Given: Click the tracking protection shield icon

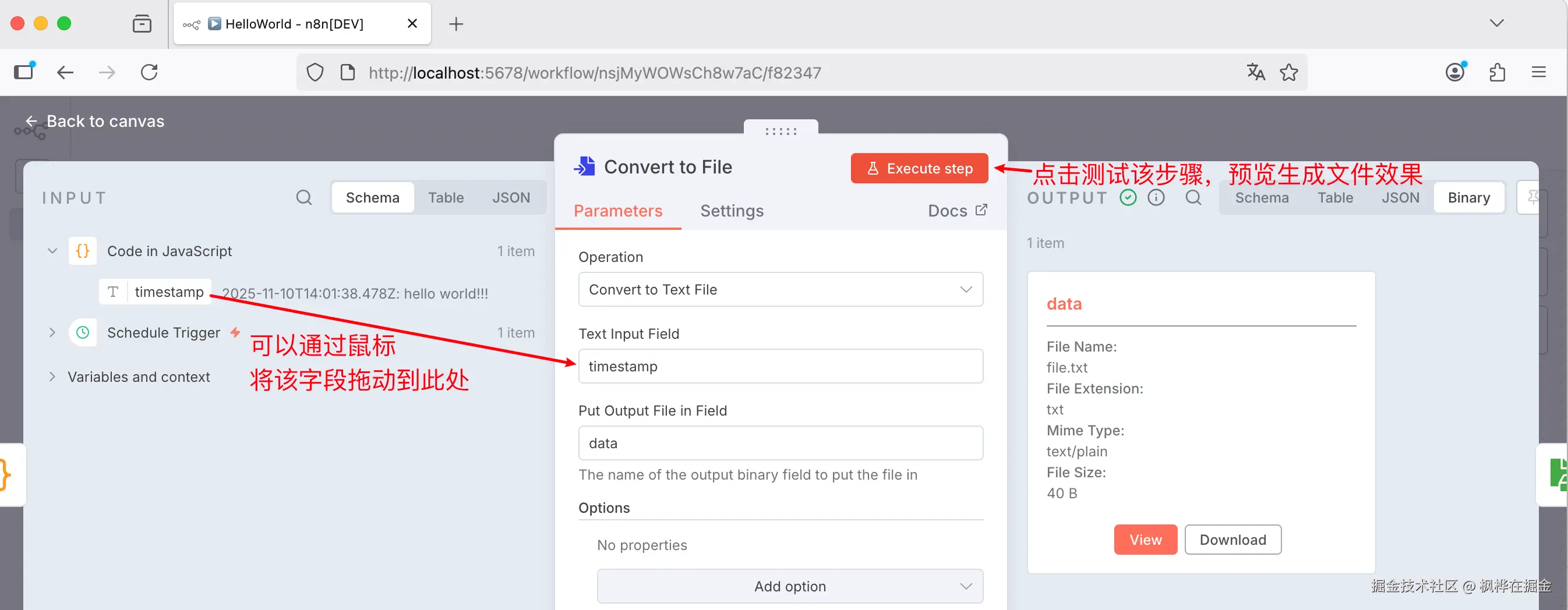Looking at the screenshot, I should [x=315, y=72].
